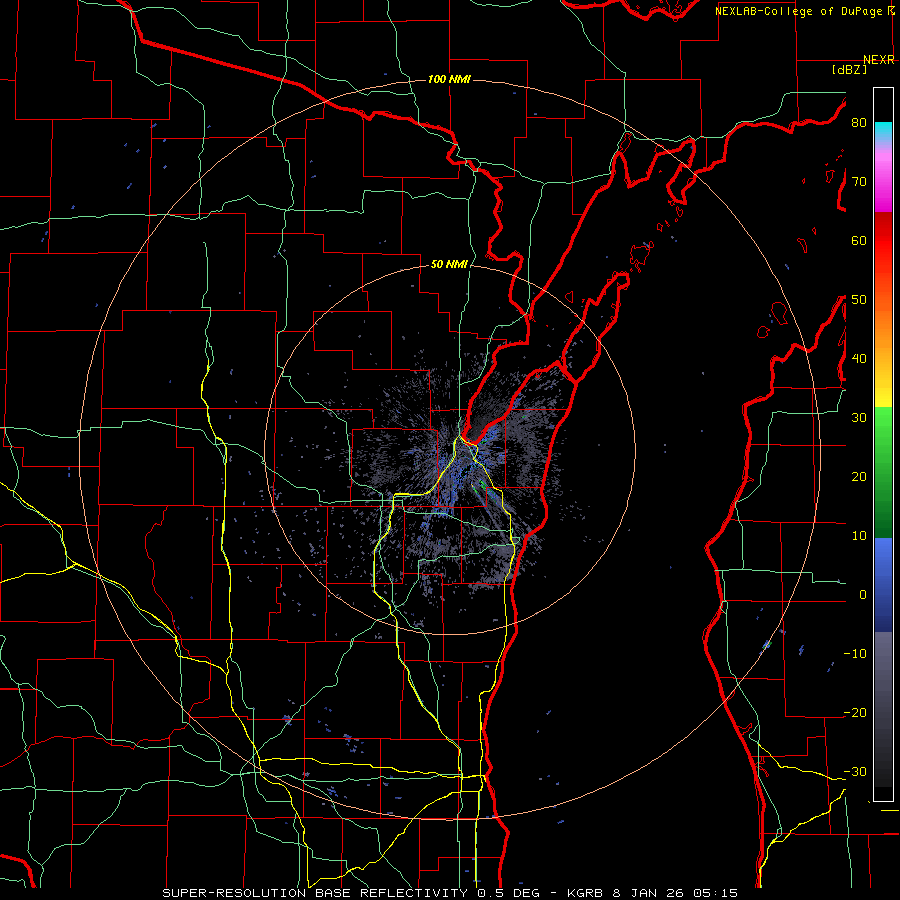
Task: Click the KGRB radar site center on the map
Action: [450, 449]
